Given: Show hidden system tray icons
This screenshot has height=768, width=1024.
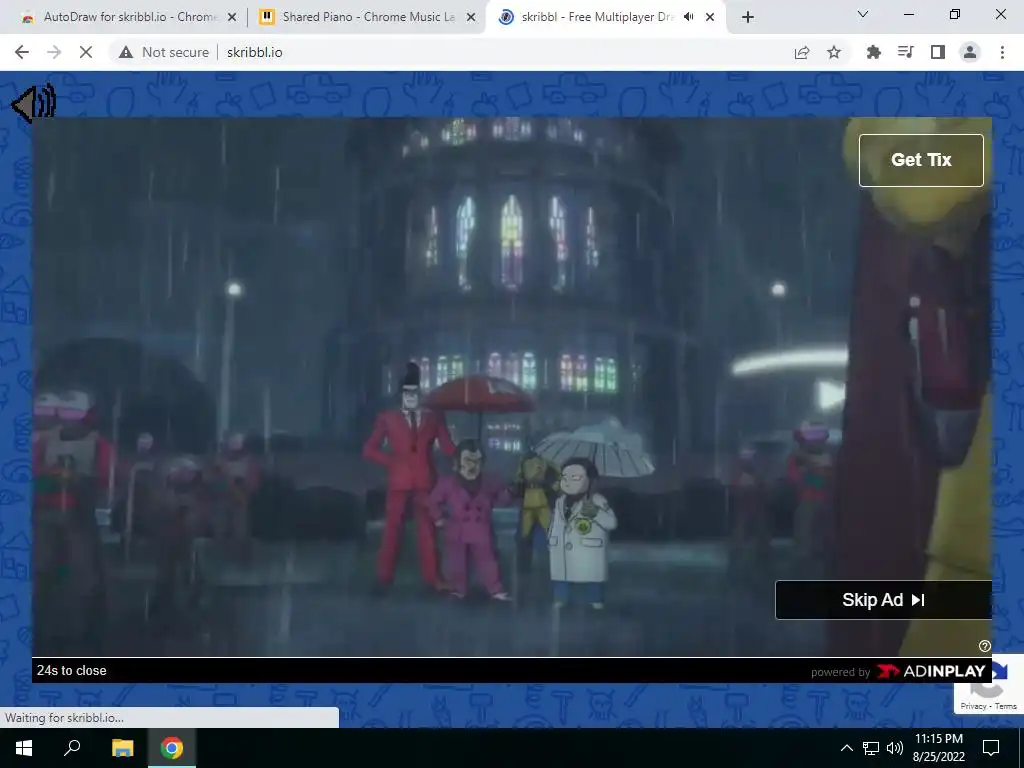Looking at the screenshot, I should point(846,748).
